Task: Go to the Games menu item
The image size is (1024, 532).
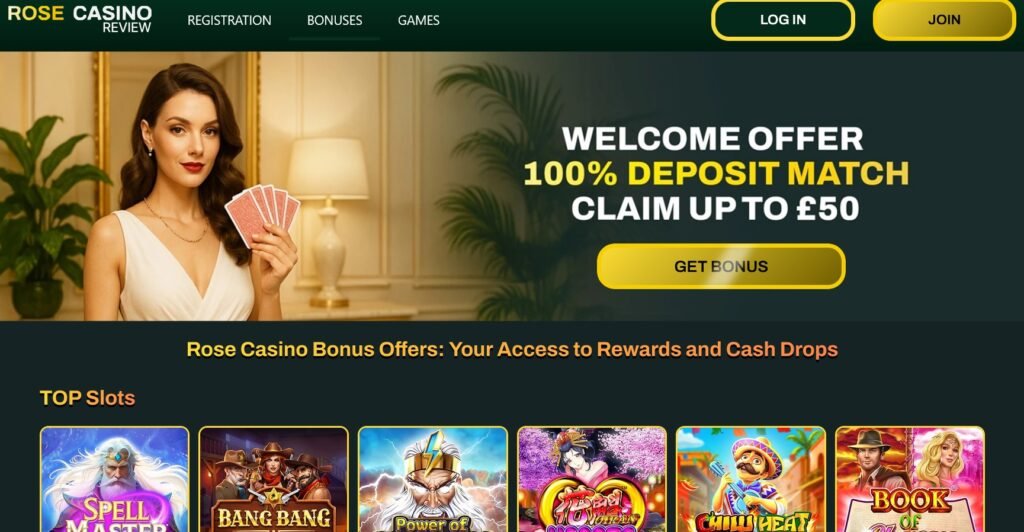Action: pos(419,20)
